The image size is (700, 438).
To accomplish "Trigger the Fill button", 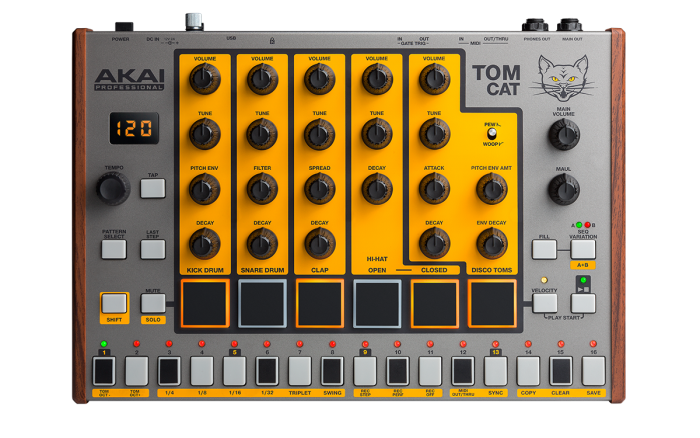I will tap(544, 249).
